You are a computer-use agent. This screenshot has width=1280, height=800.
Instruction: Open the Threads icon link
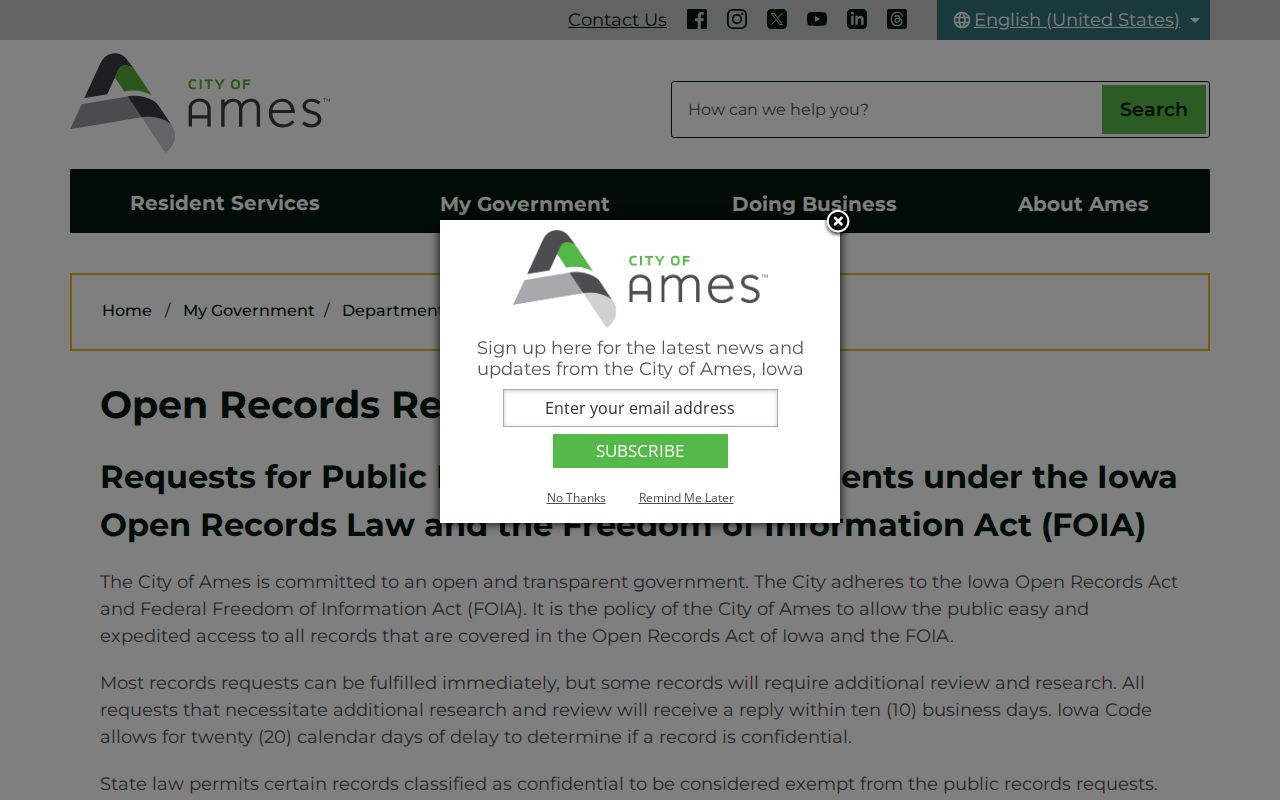[x=897, y=19]
